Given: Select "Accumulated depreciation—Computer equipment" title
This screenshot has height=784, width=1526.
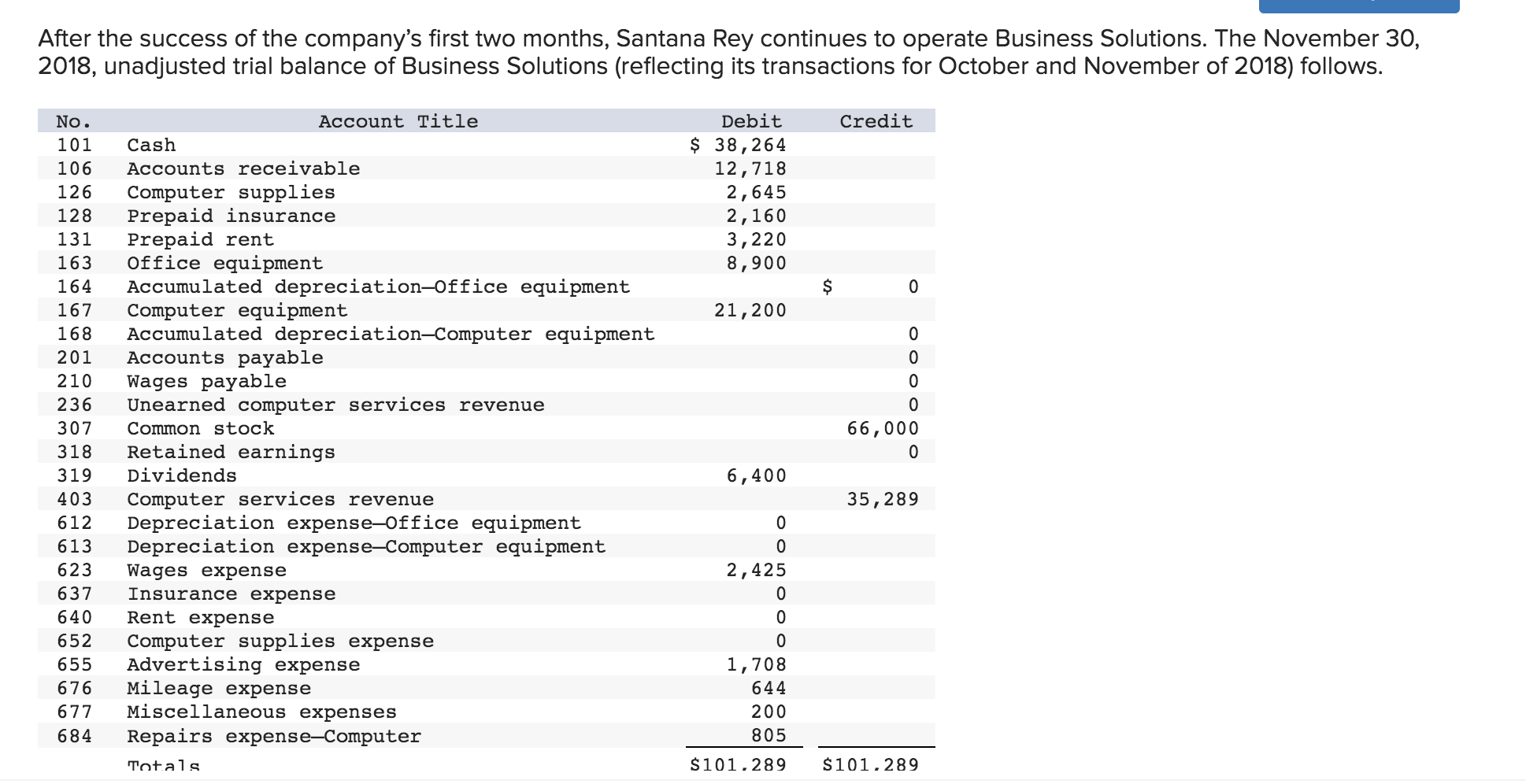Looking at the screenshot, I should pos(391,334).
